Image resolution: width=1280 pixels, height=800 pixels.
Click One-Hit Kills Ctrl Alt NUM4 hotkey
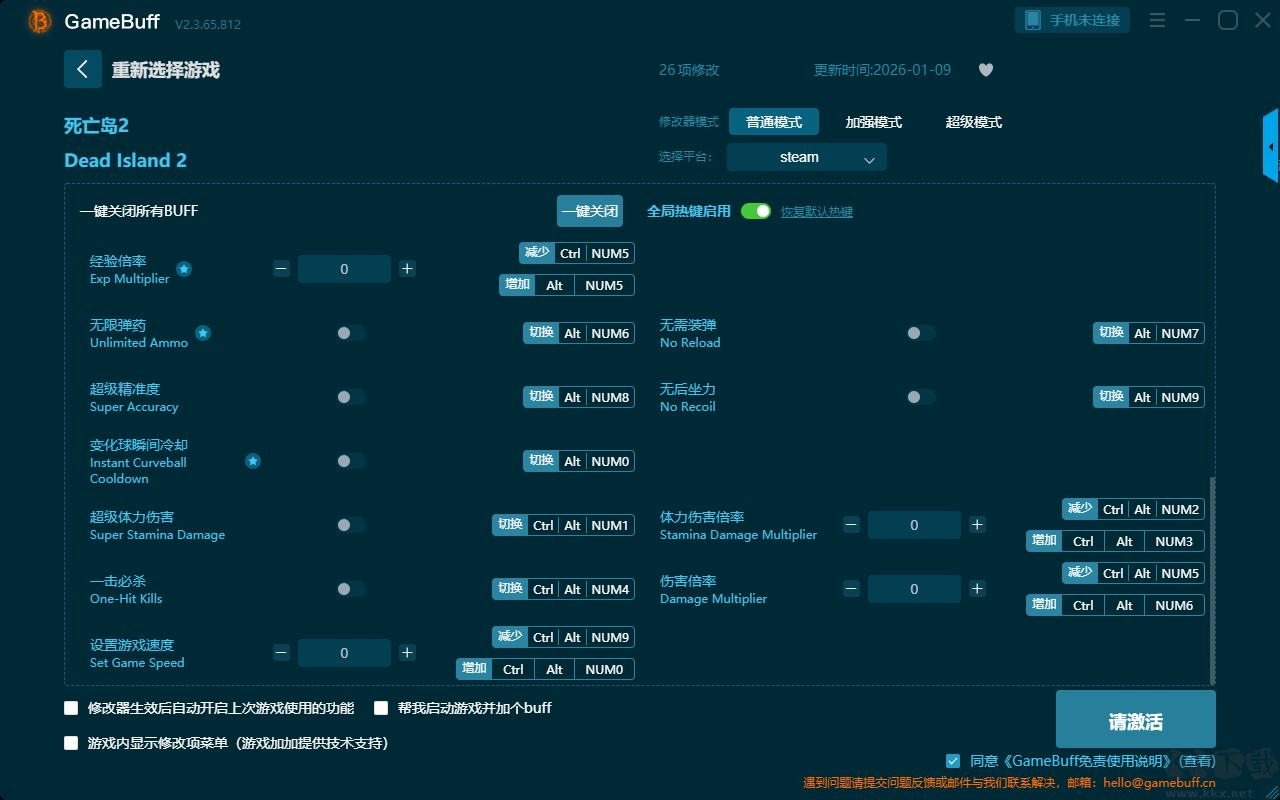[564, 589]
